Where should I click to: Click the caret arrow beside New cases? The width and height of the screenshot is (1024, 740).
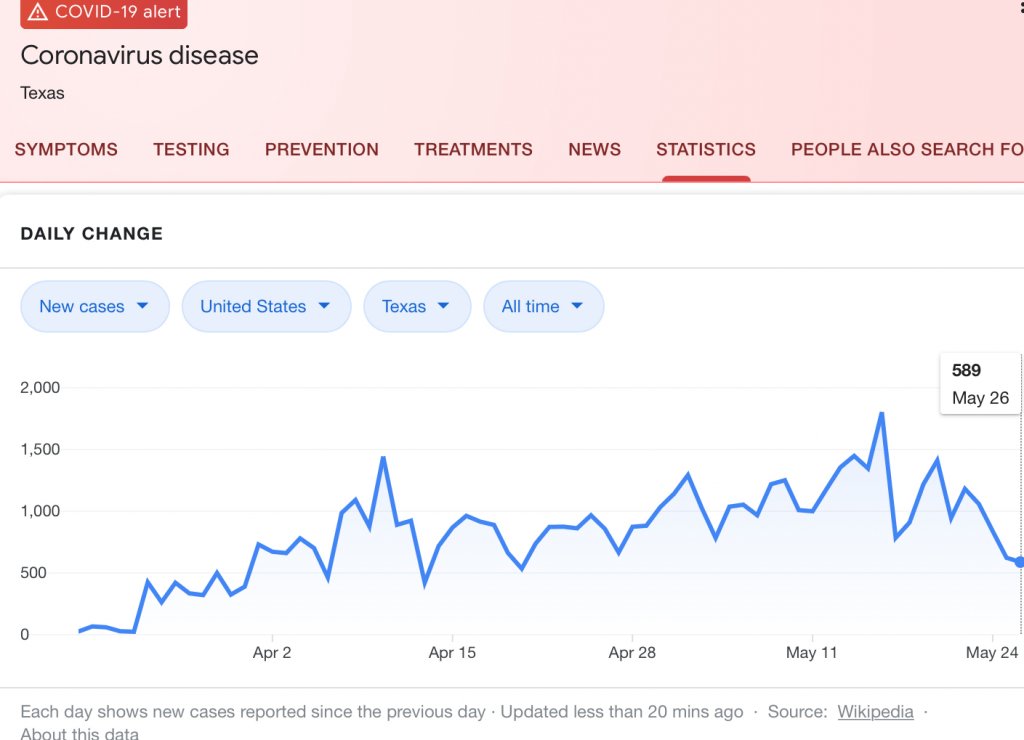(142, 306)
